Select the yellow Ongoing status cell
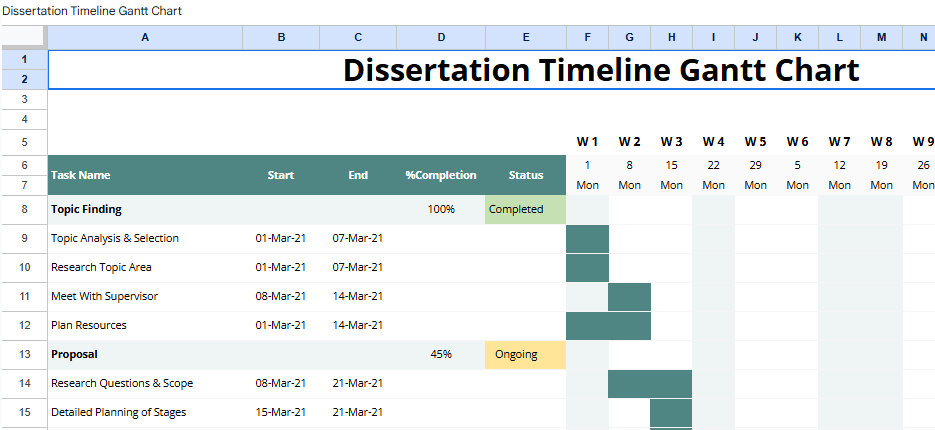This screenshot has height=430, width=935. [x=526, y=355]
